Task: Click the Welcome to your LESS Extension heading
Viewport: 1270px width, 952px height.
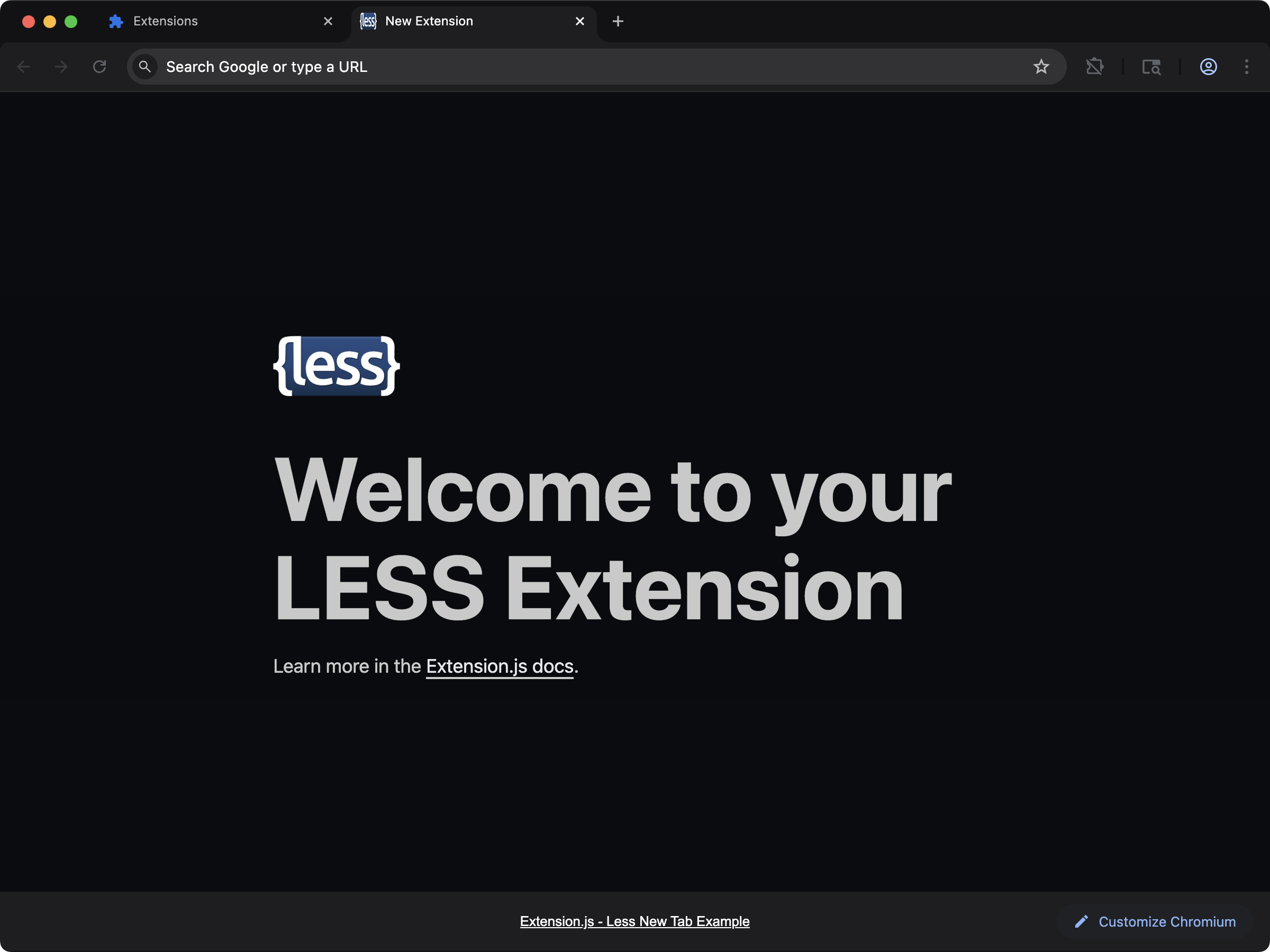Action: 613,539
